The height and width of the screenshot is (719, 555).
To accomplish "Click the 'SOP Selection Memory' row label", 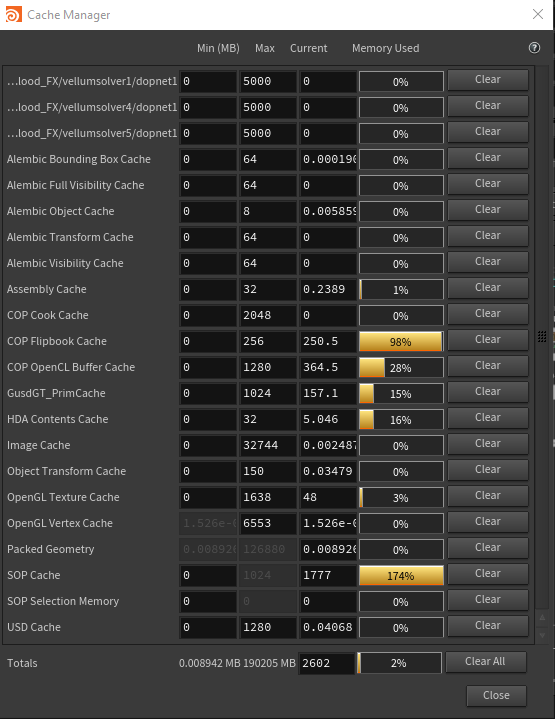I will tap(63, 601).
